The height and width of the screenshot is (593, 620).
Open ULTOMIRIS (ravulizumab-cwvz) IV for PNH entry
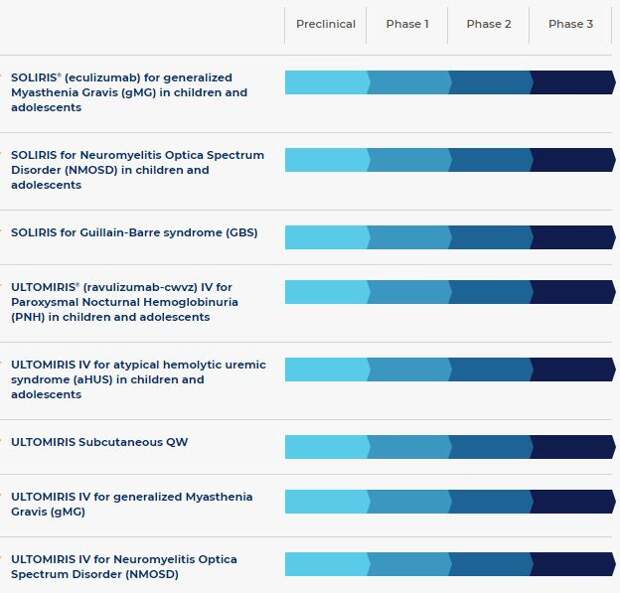click(125, 302)
